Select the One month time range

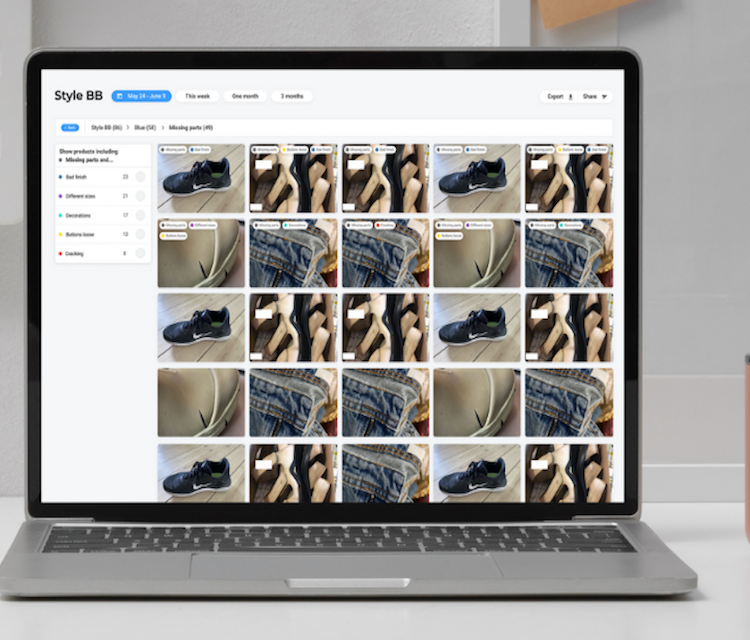(245, 96)
